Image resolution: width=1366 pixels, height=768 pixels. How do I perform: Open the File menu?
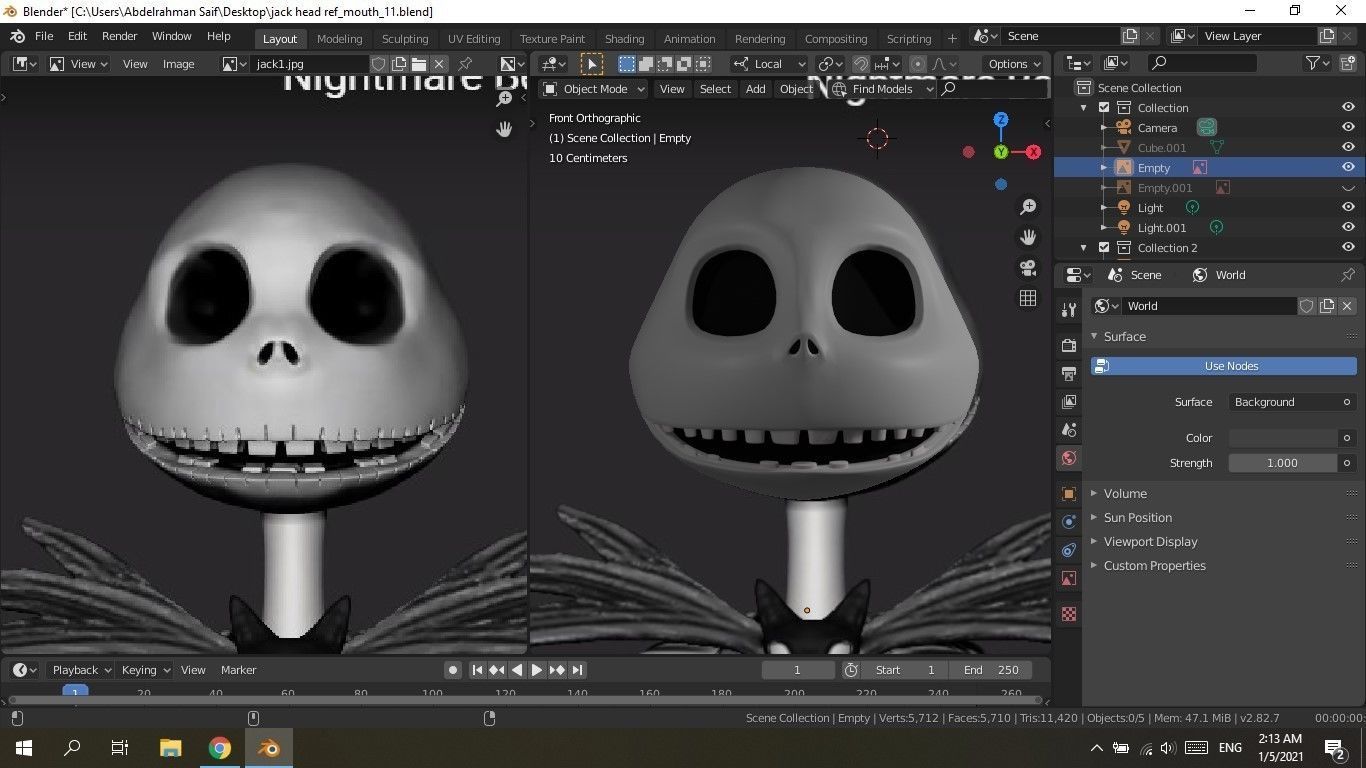click(44, 36)
